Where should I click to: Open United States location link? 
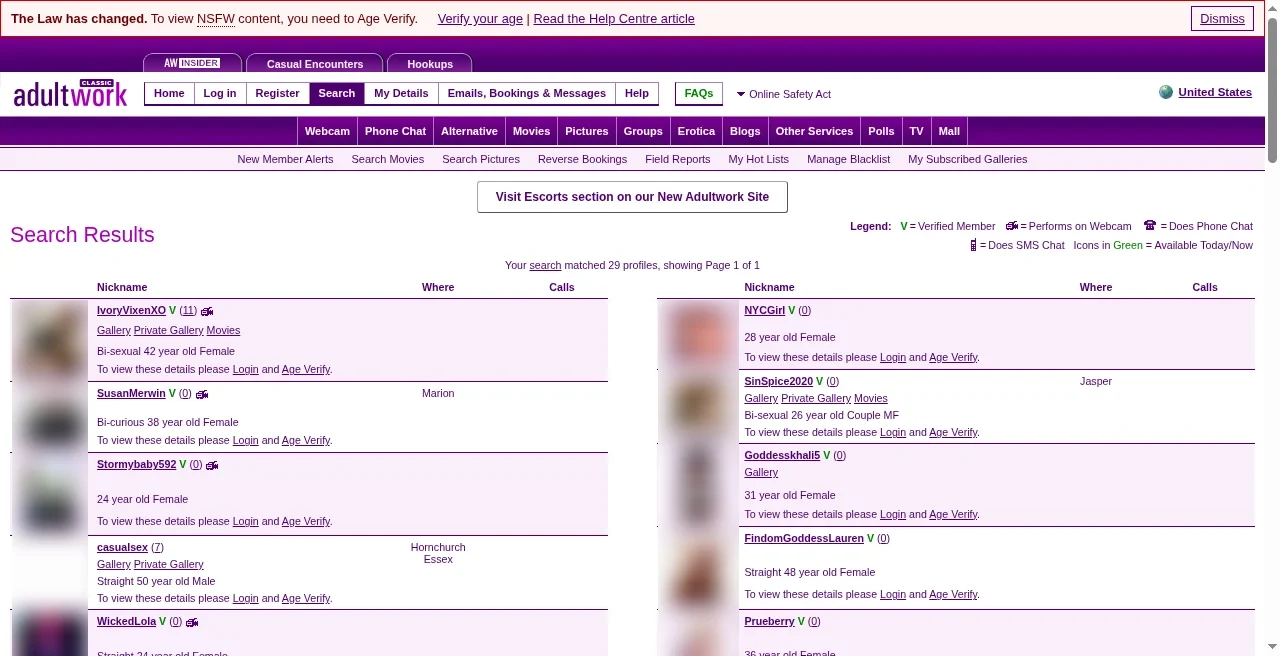tap(1215, 92)
